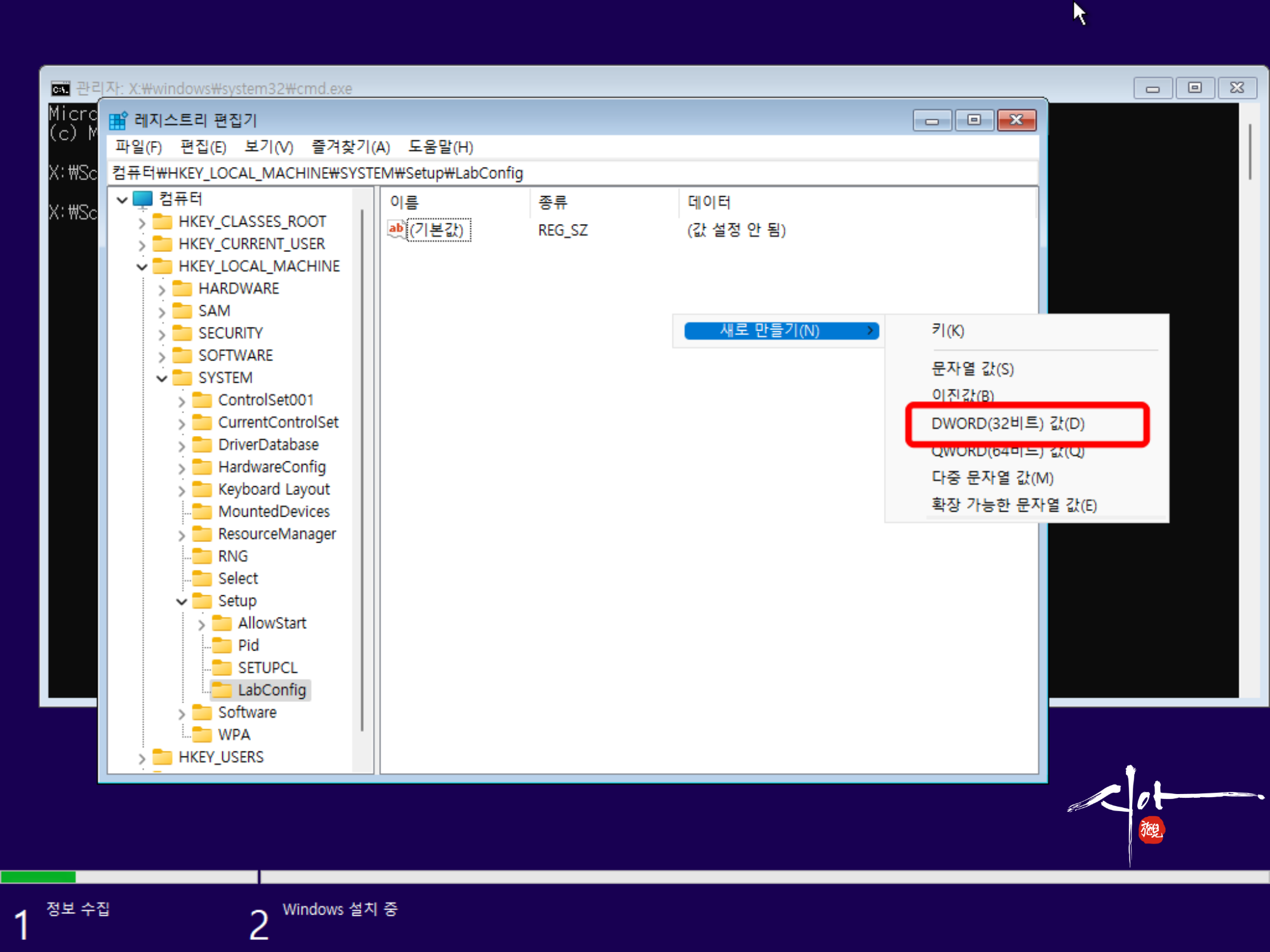Collapse the HKEY_LOCAL_MACHINE node

142,267
